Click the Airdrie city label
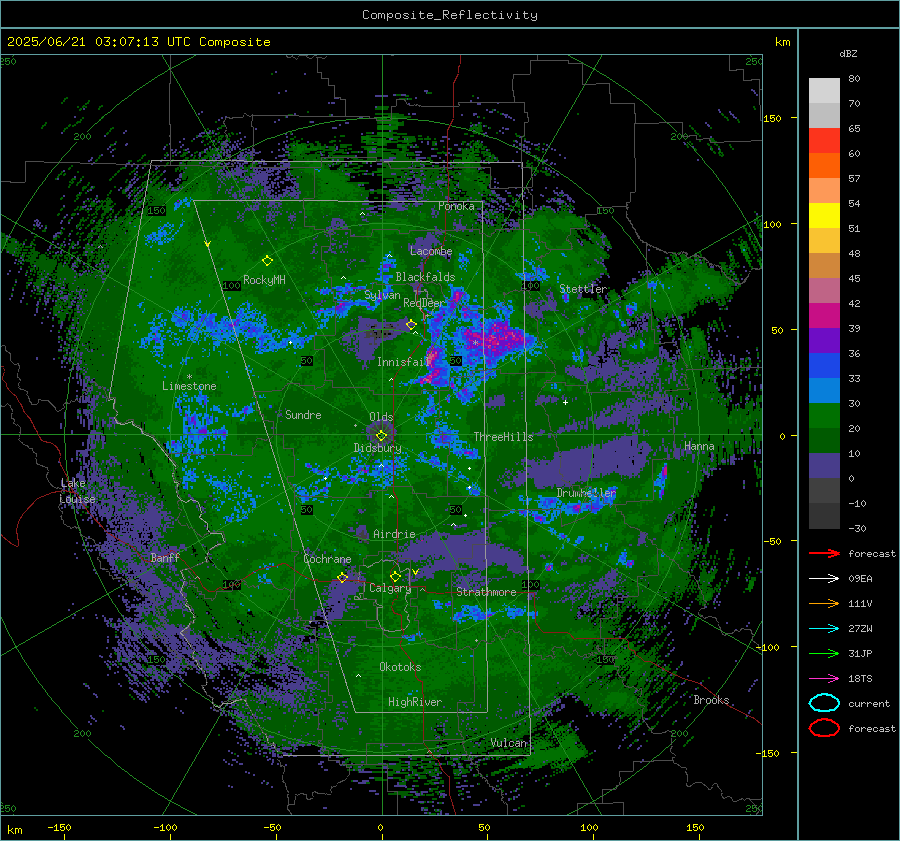Image resolution: width=900 pixels, height=841 pixels. click(x=394, y=534)
